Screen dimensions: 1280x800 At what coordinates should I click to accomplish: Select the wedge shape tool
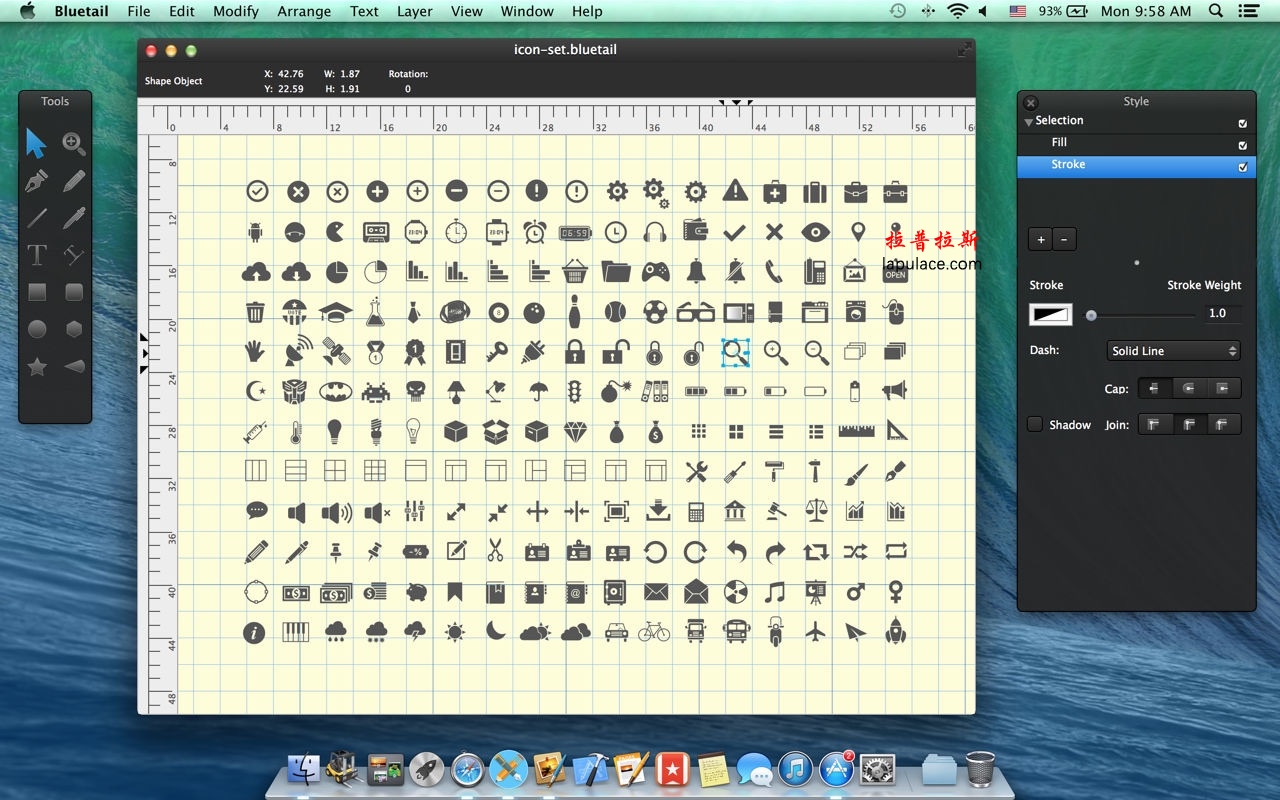point(74,367)
